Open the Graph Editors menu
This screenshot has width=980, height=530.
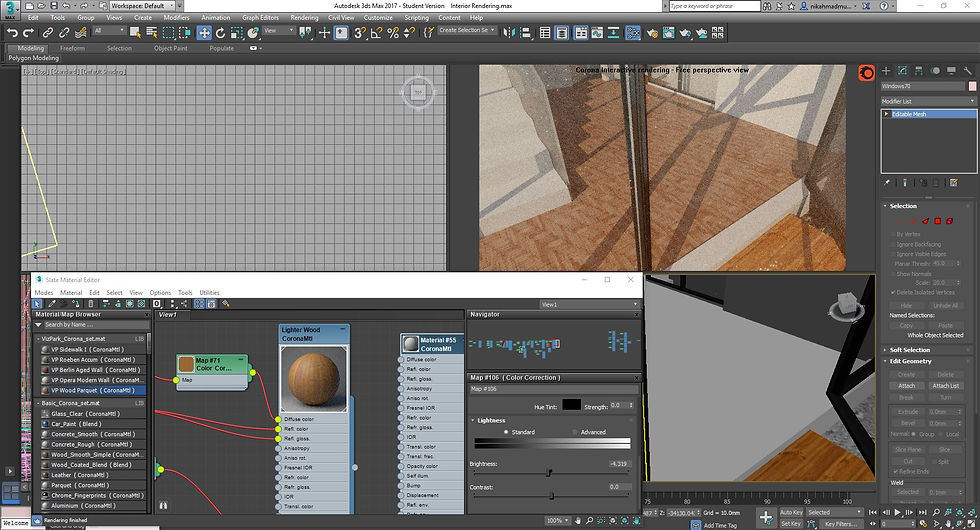[x=260, y=18]
